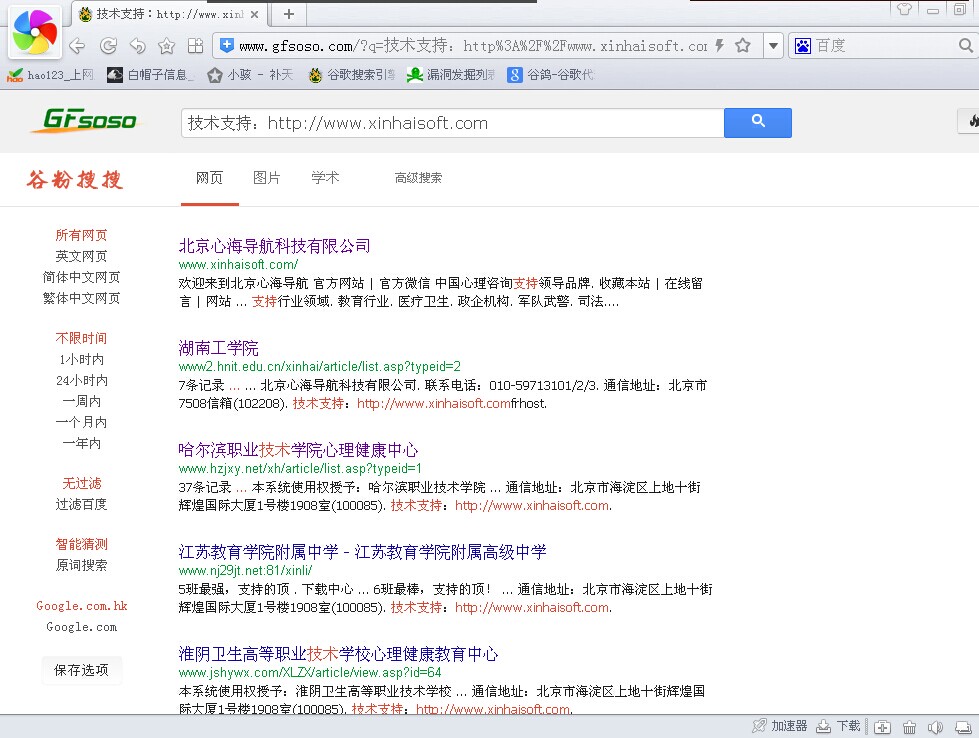This screenshot has width=979, height=738.
Task: Open 淮阴卫生高等职业技术学校 result
Action: 338,654
